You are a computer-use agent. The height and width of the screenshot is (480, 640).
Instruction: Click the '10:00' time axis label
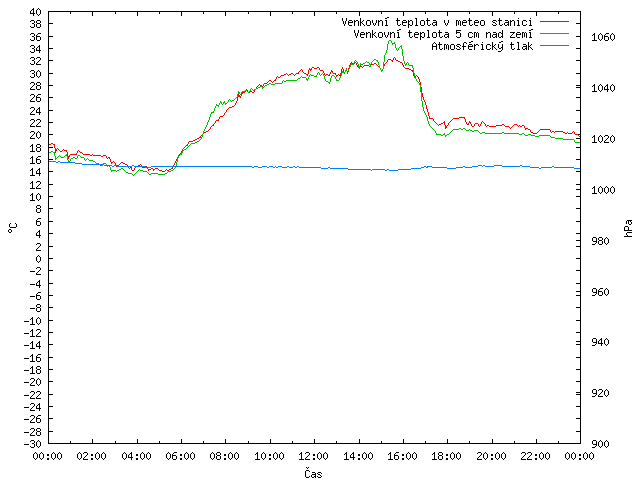pyautogui.click(x=269, y=456)
